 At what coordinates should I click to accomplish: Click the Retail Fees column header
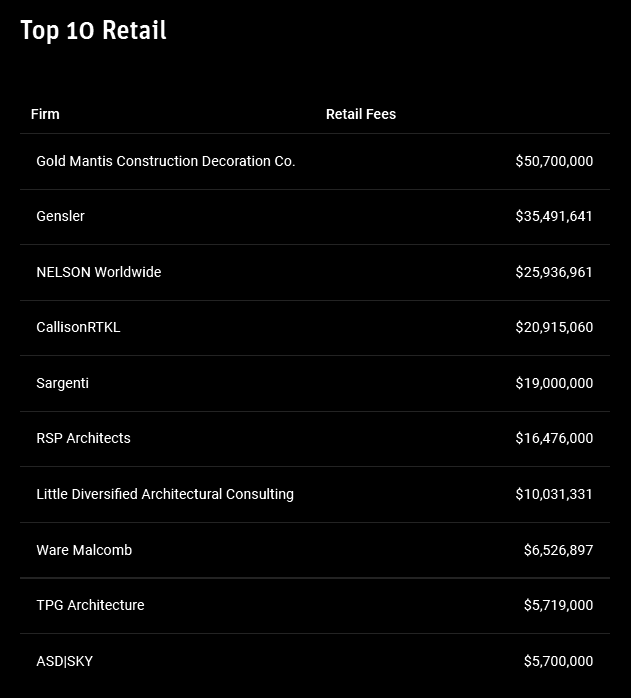(361, 114)
